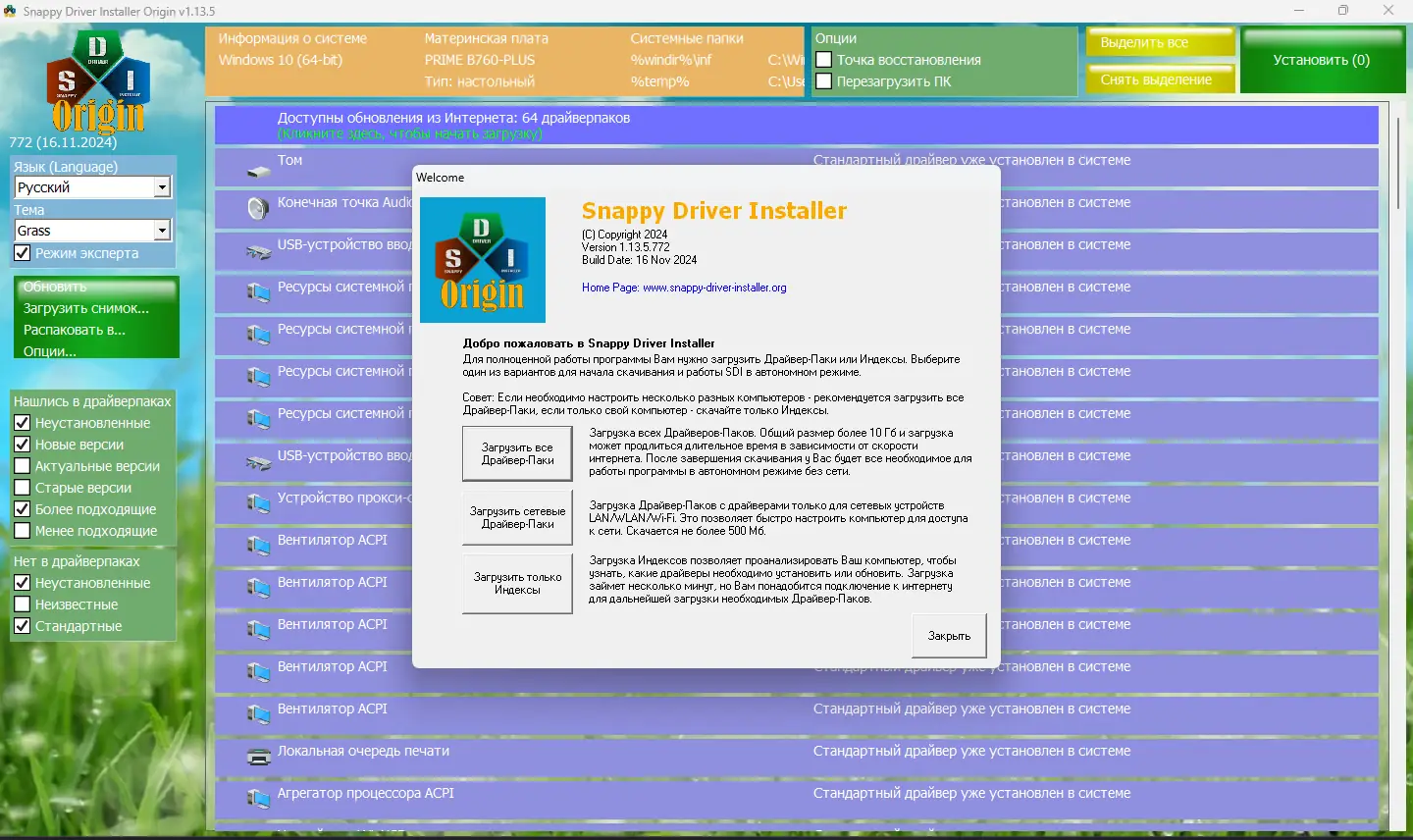Click the app icon in the title bar
Viewport: 1413px width, 840px height.
coord(11,11)
